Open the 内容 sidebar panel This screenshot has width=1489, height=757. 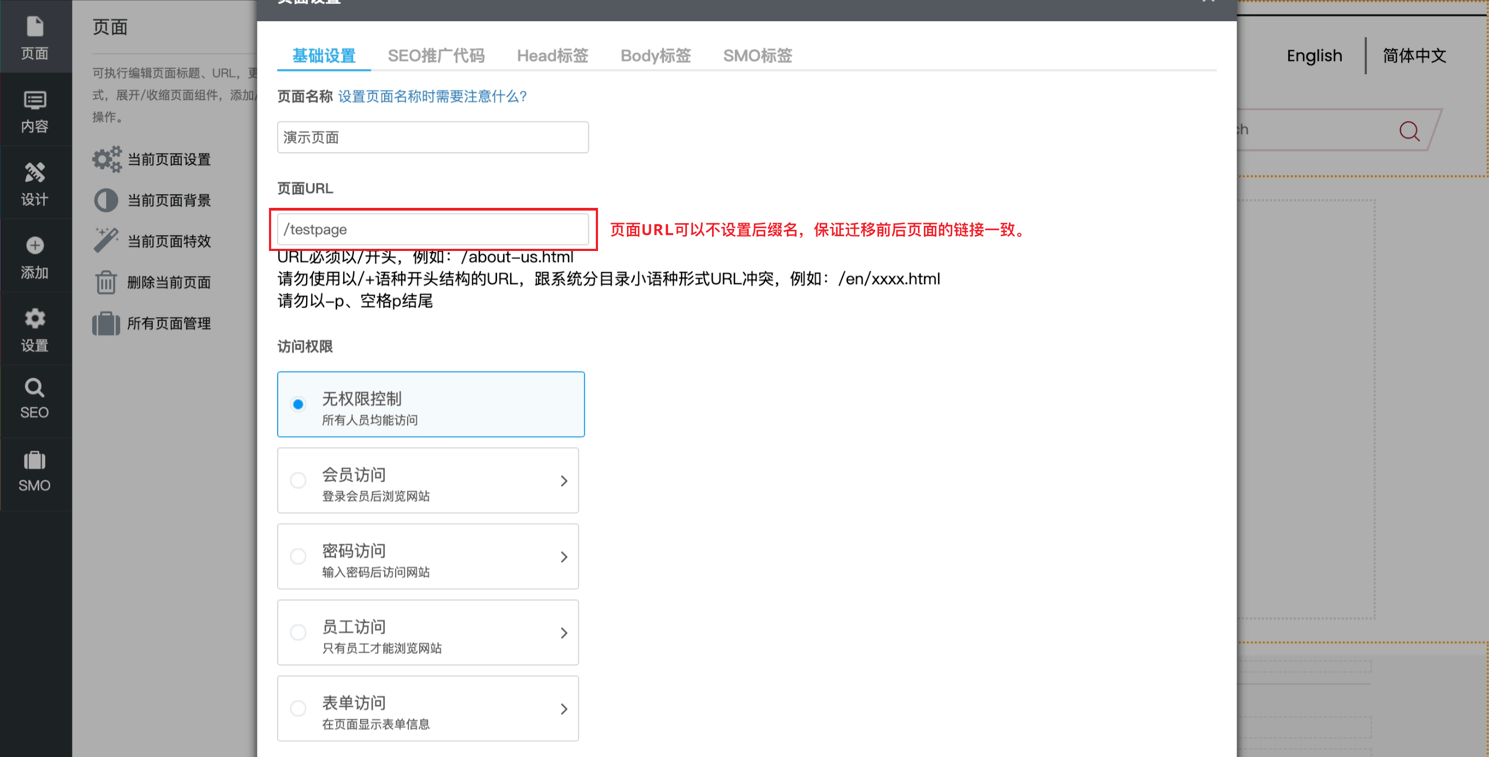click(35, 110)
